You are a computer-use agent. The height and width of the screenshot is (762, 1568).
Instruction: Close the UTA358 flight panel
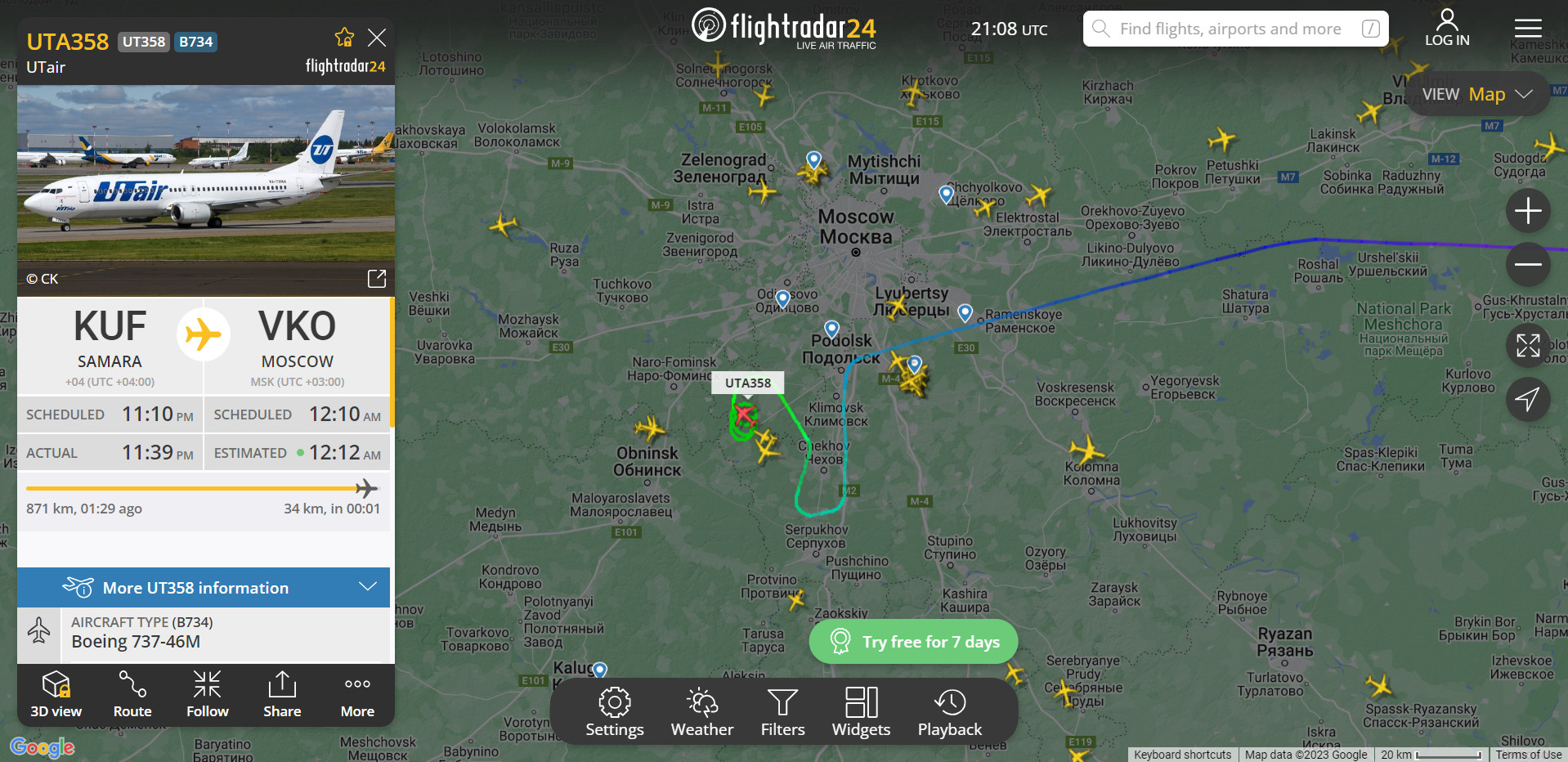coord(377,38)
